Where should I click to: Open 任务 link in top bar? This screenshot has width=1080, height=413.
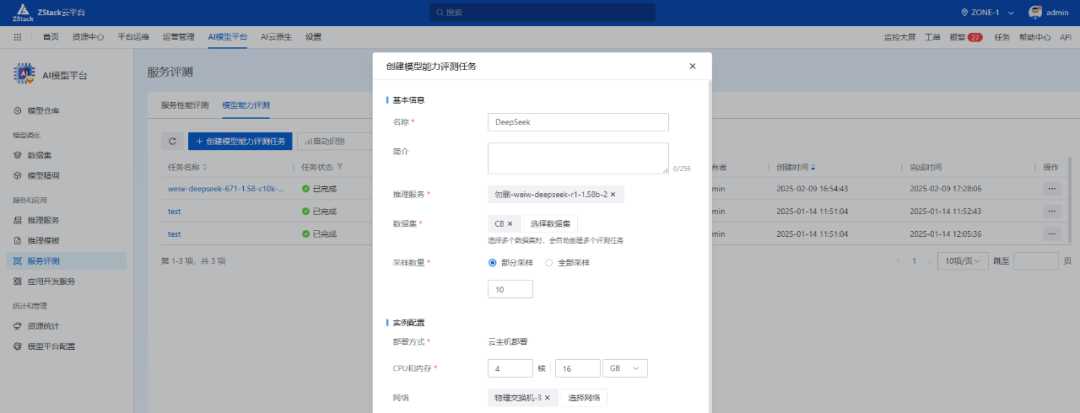coord(1002,37)
